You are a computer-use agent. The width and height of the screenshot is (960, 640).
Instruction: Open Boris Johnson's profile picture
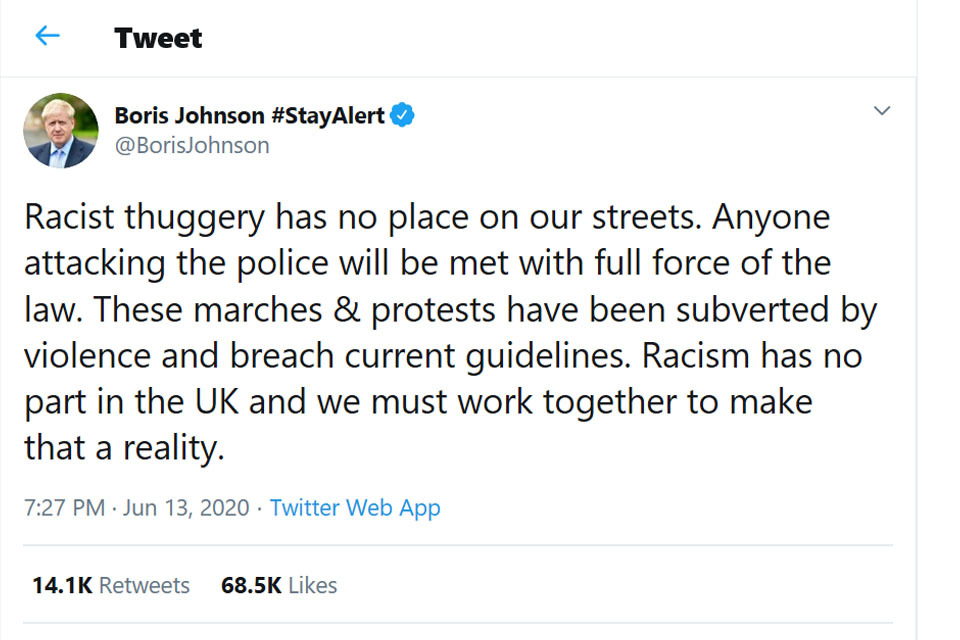tap(61, 131)
